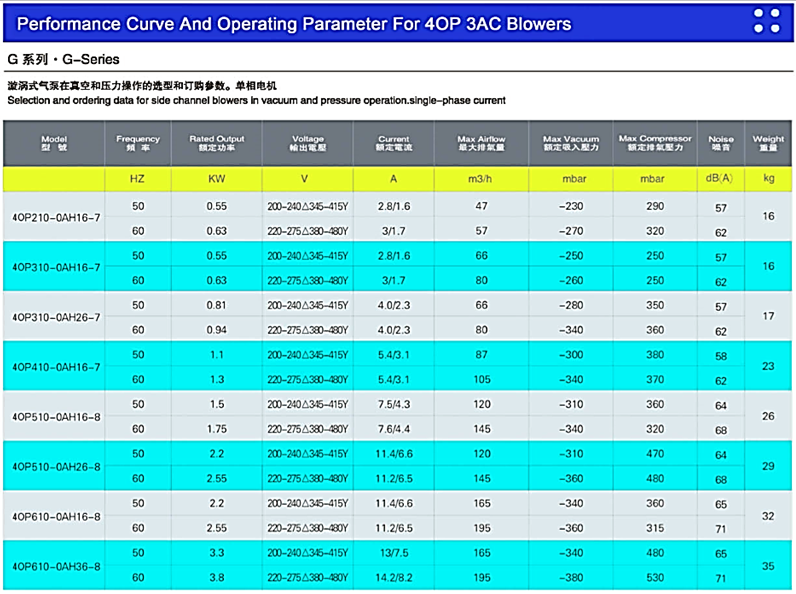The image size is (796, 594).
Task: Click the max vacuum value "-300"
Action: click(571, 354)
